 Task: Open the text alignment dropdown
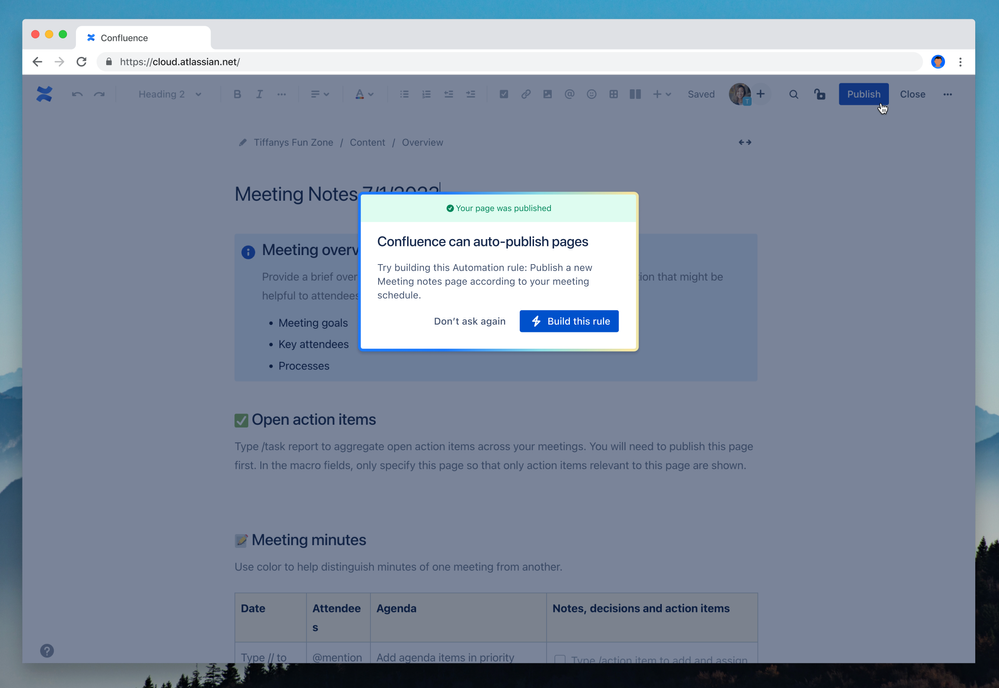[319, 94]
